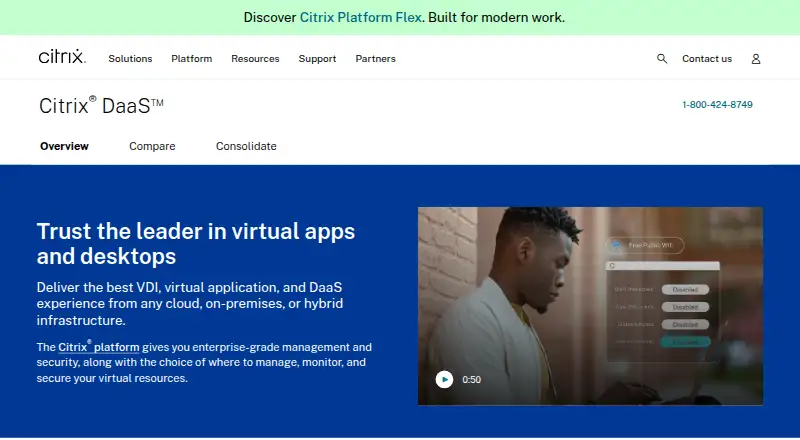The image size is (800, 440).
Task: Select the Overview tab
Action: pyautogui.click(x=64, y=146)
